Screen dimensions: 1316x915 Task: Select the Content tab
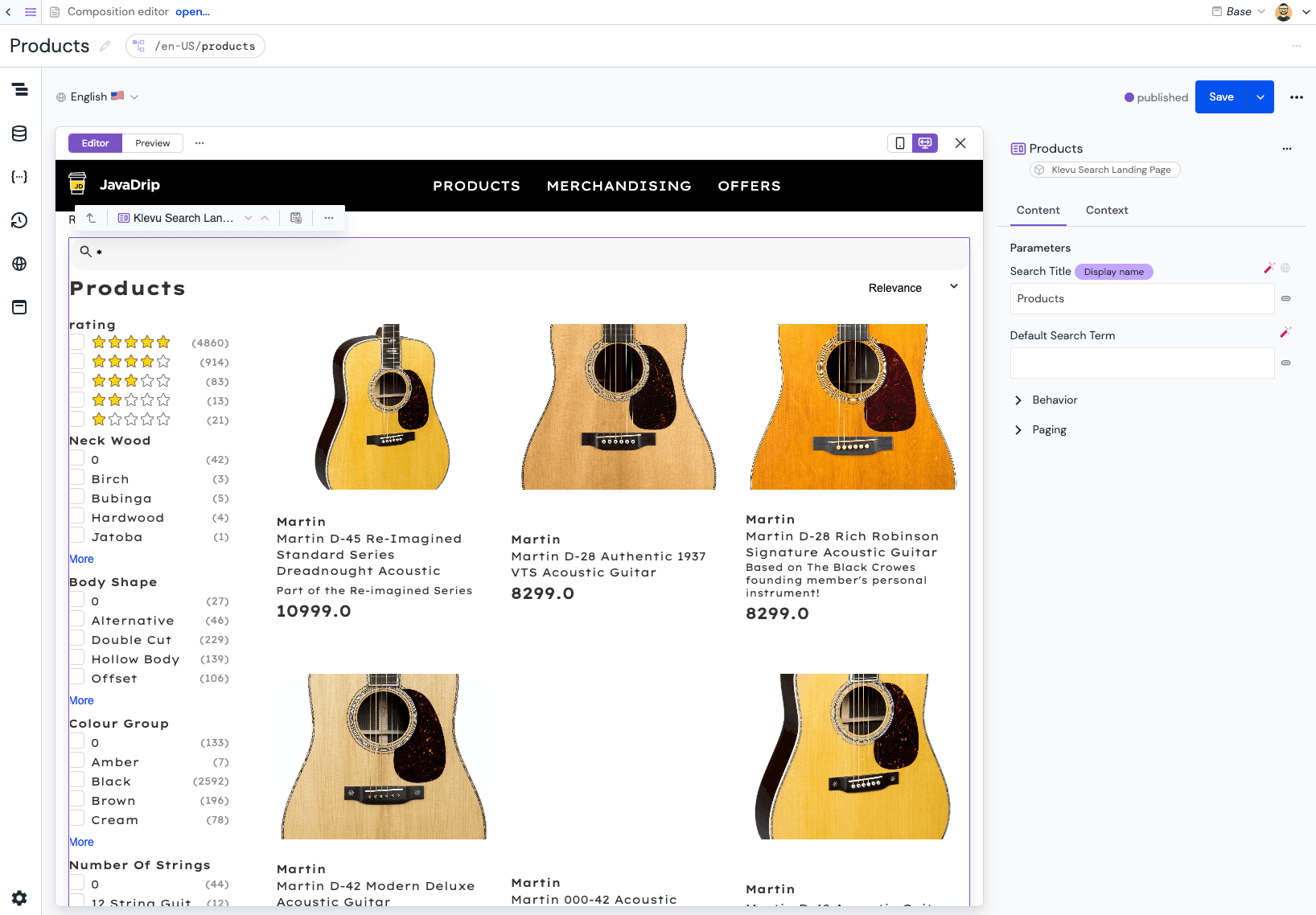[x=1038, y=210]
